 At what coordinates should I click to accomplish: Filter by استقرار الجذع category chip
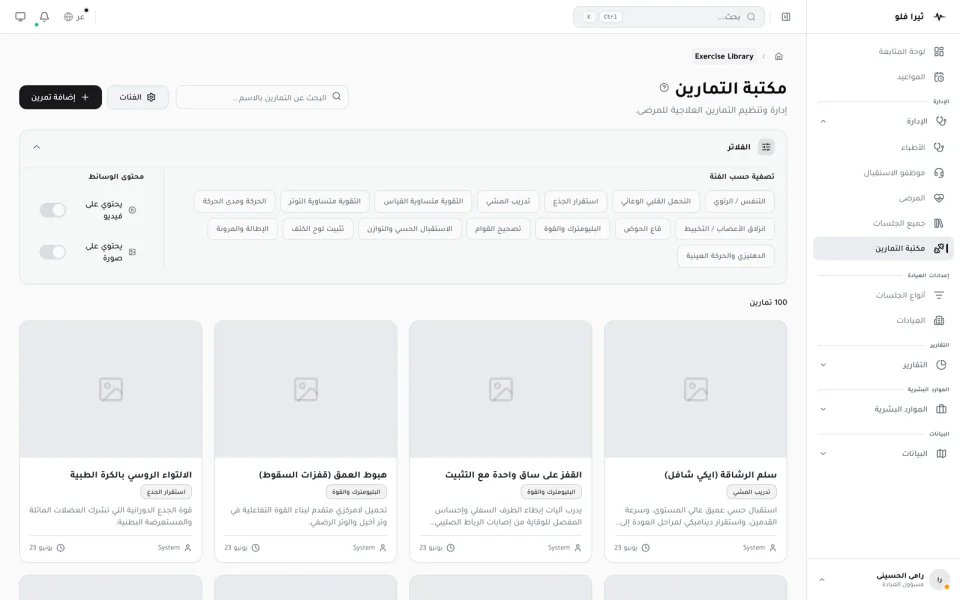[x=576, y=201]
